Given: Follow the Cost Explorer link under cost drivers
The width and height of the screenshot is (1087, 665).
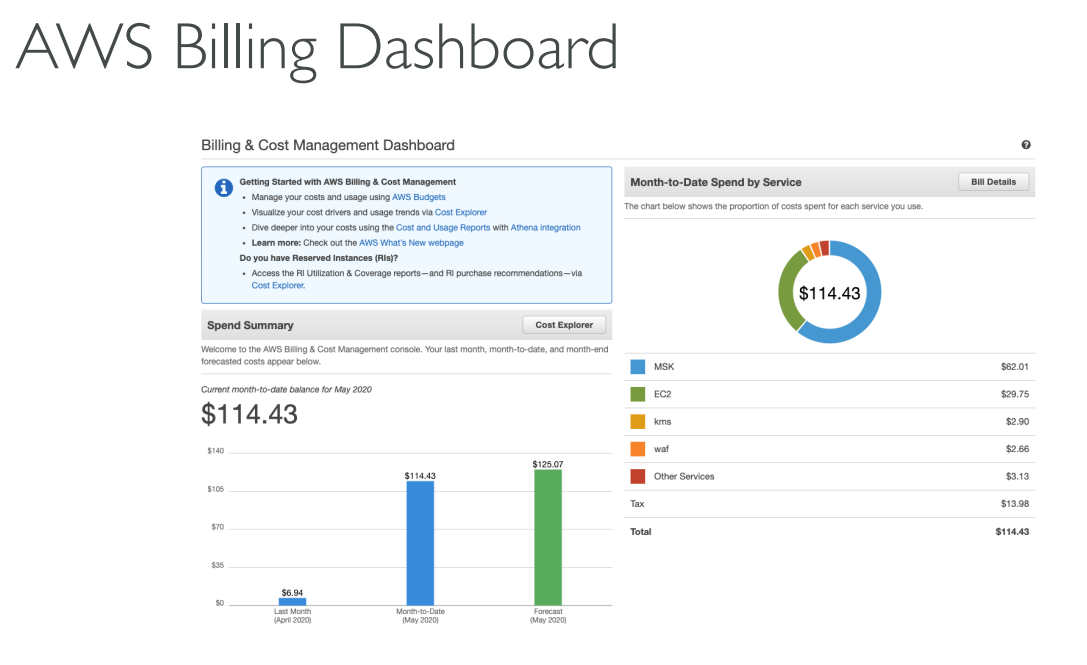Looking at the screenshot, I should [x=461, y=212].
